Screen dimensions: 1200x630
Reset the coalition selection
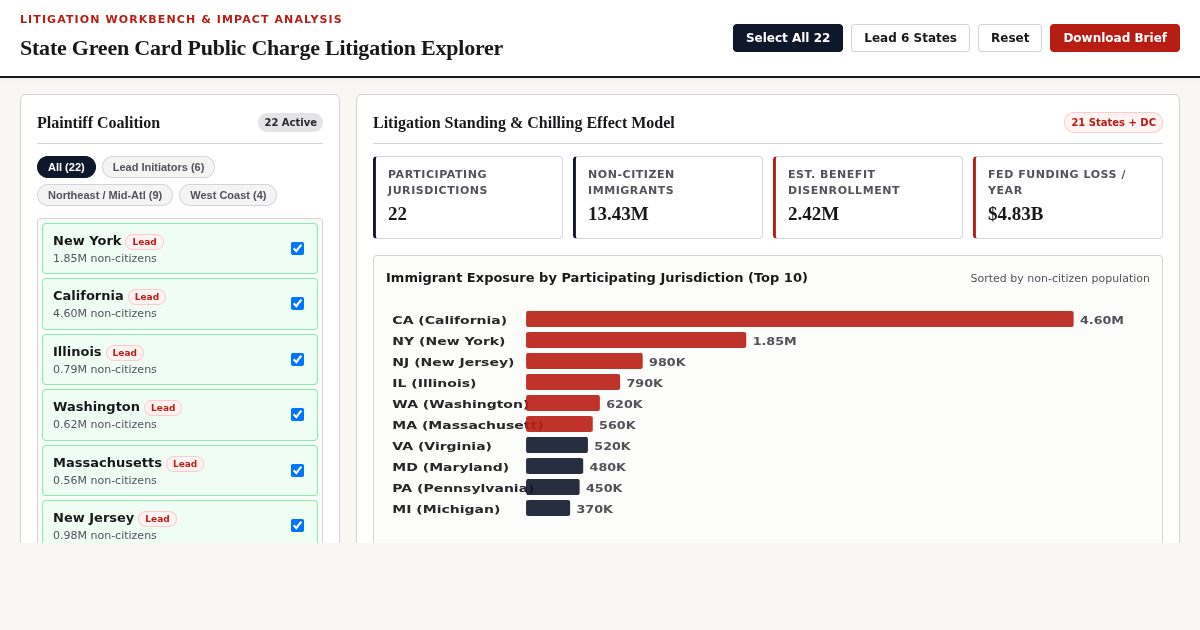[x=1010, y=38]
